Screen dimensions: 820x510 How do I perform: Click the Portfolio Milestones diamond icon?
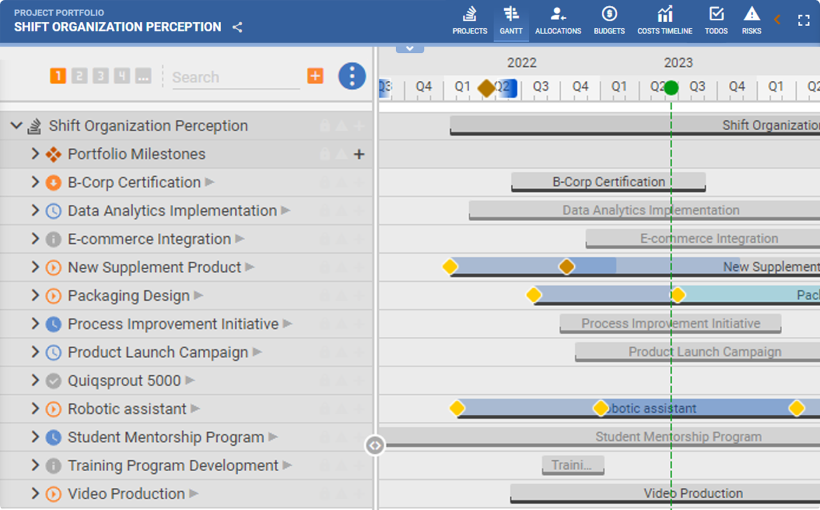click(53, 154)
